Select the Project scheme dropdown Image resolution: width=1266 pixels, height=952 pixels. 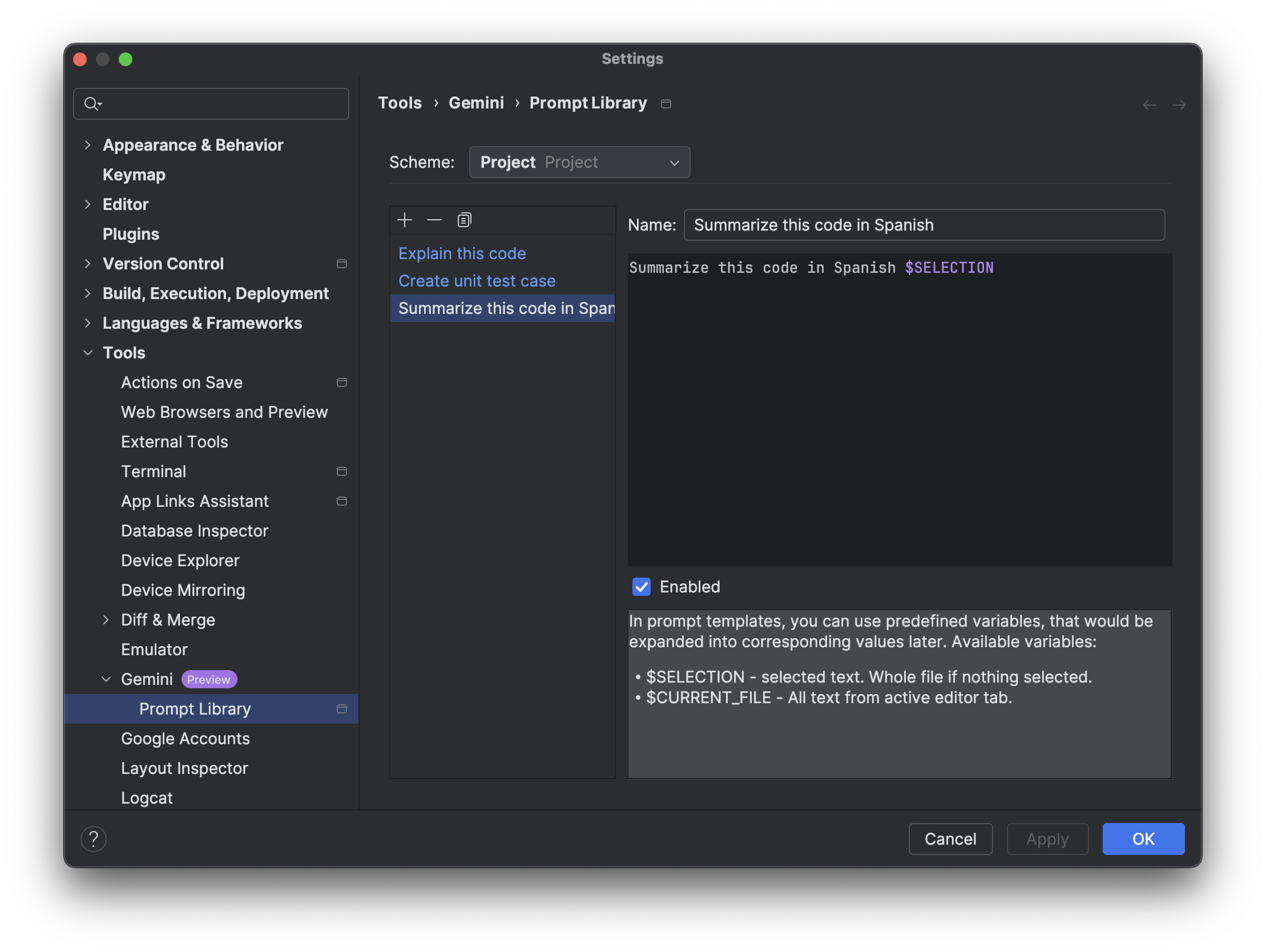[x=580, y=162]
